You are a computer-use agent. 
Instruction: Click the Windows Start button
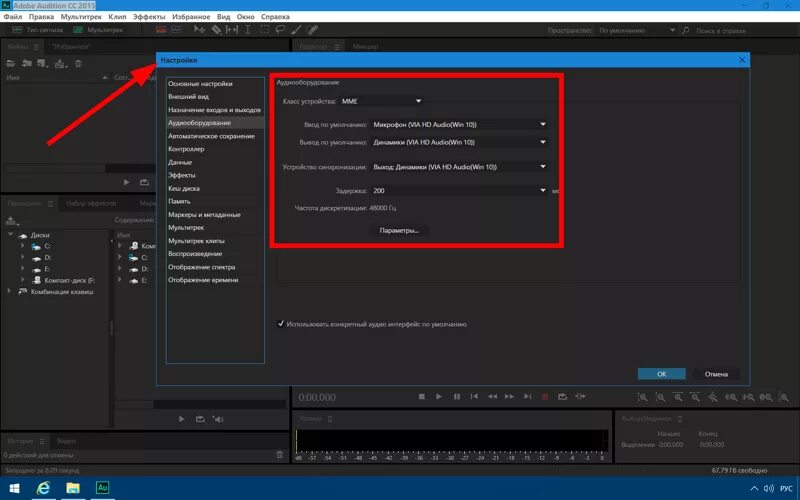(x=14, y=488)
